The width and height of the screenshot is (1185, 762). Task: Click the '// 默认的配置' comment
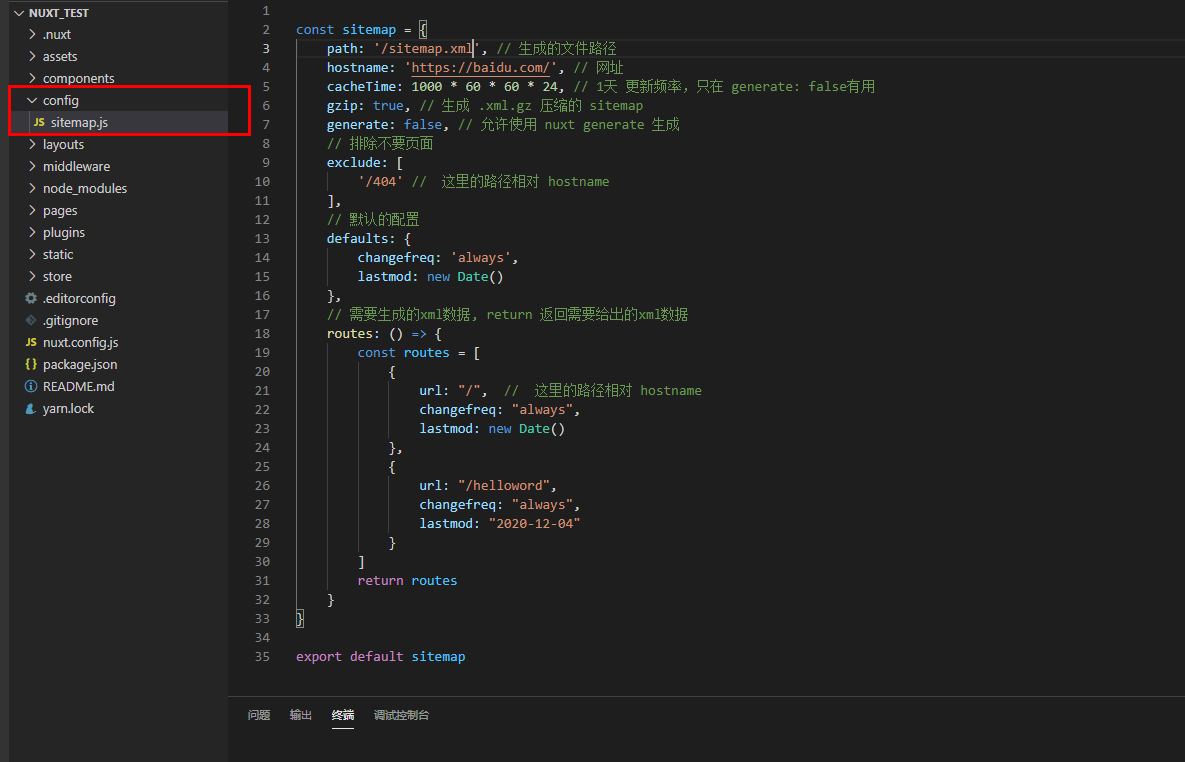[373, 219]
